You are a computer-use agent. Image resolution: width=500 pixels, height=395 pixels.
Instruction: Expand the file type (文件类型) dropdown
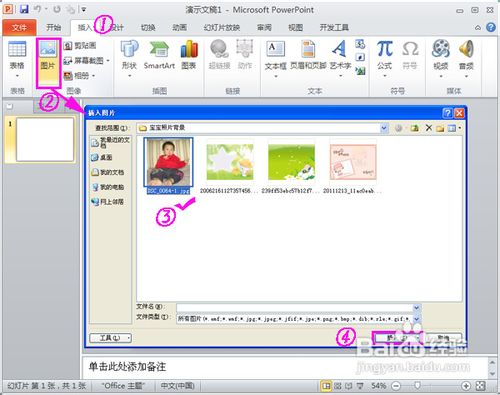coord(417,319)
